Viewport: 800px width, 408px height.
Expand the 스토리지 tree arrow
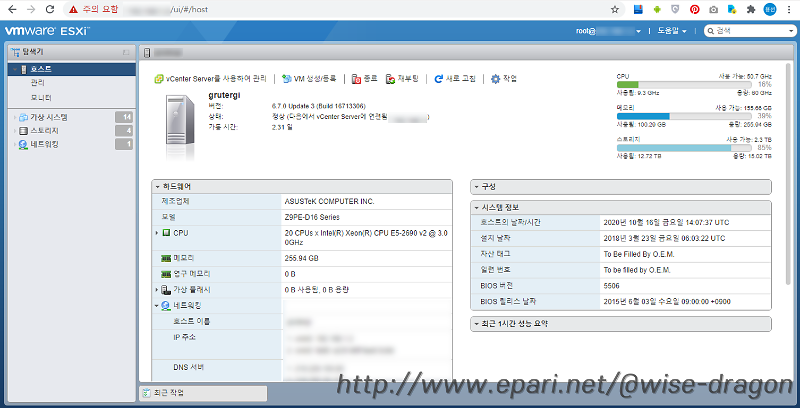tap(15, 131)
